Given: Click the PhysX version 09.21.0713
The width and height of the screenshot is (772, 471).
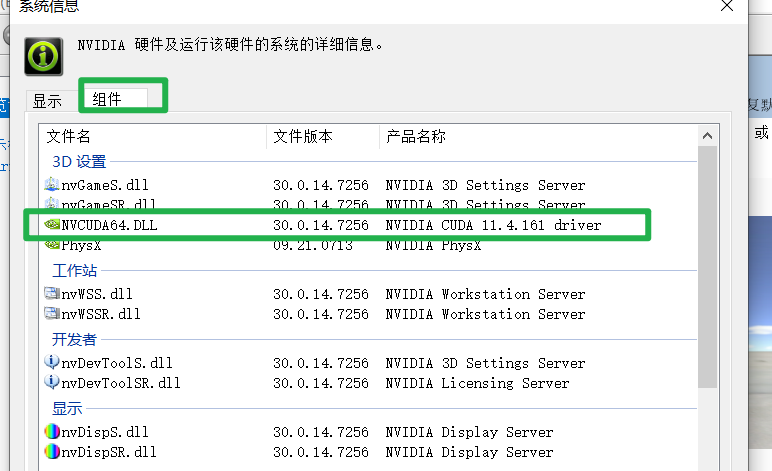Looking at the screenshot, I should [313, 245].
